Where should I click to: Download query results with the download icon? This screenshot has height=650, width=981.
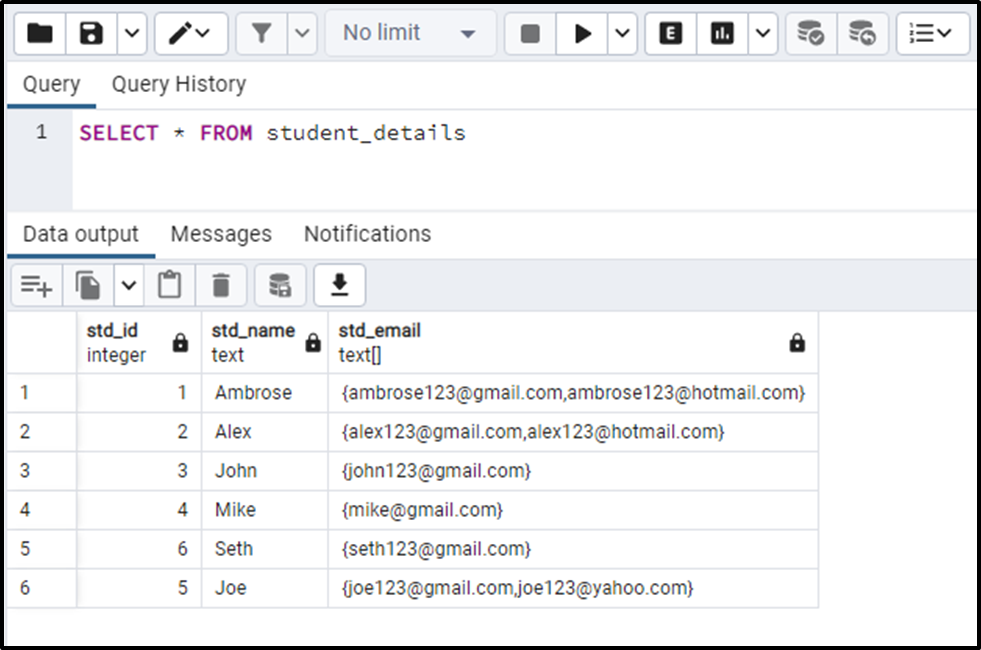[x=339, y=285]
